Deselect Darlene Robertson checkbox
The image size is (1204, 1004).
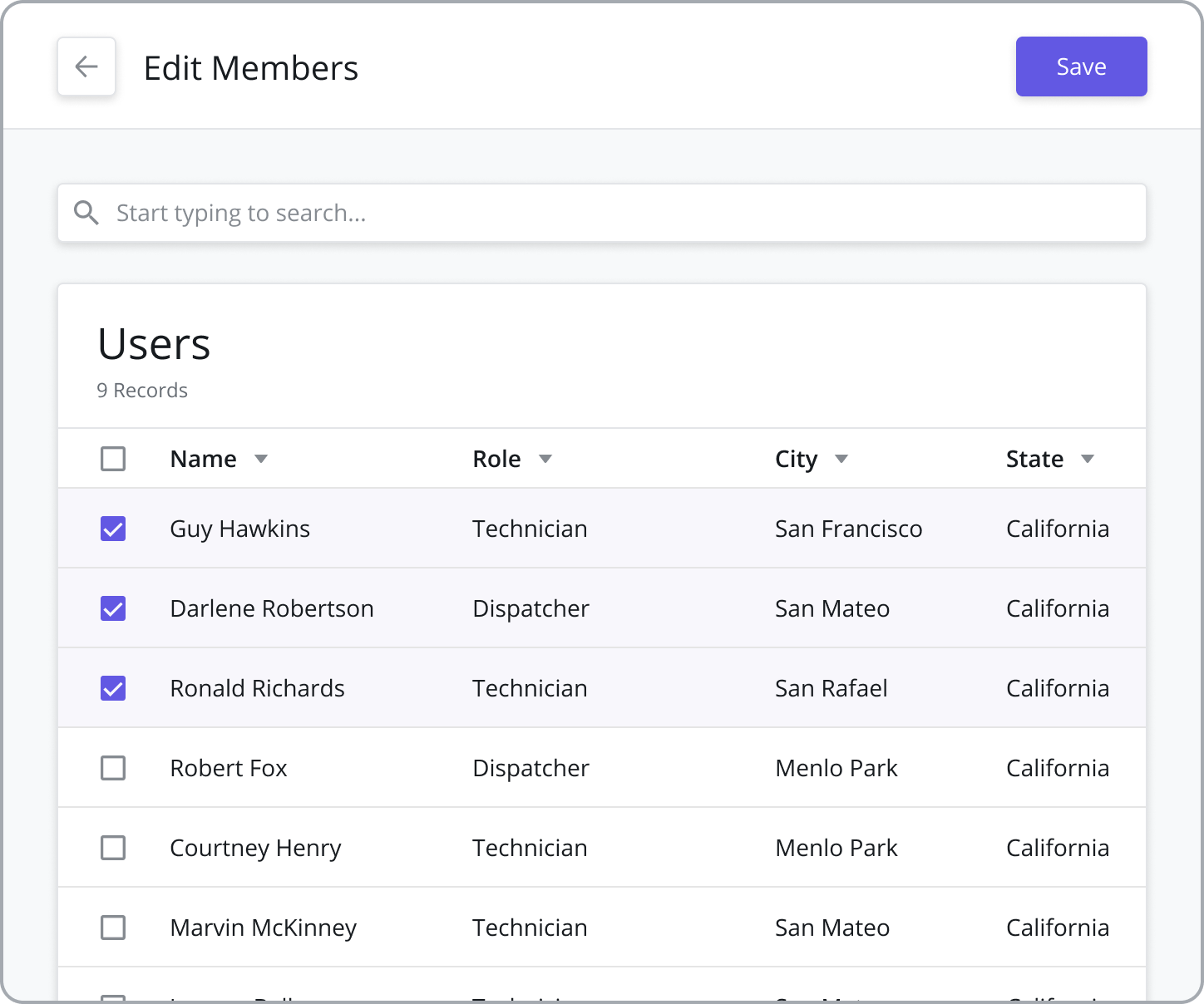[x=113, y=608]
